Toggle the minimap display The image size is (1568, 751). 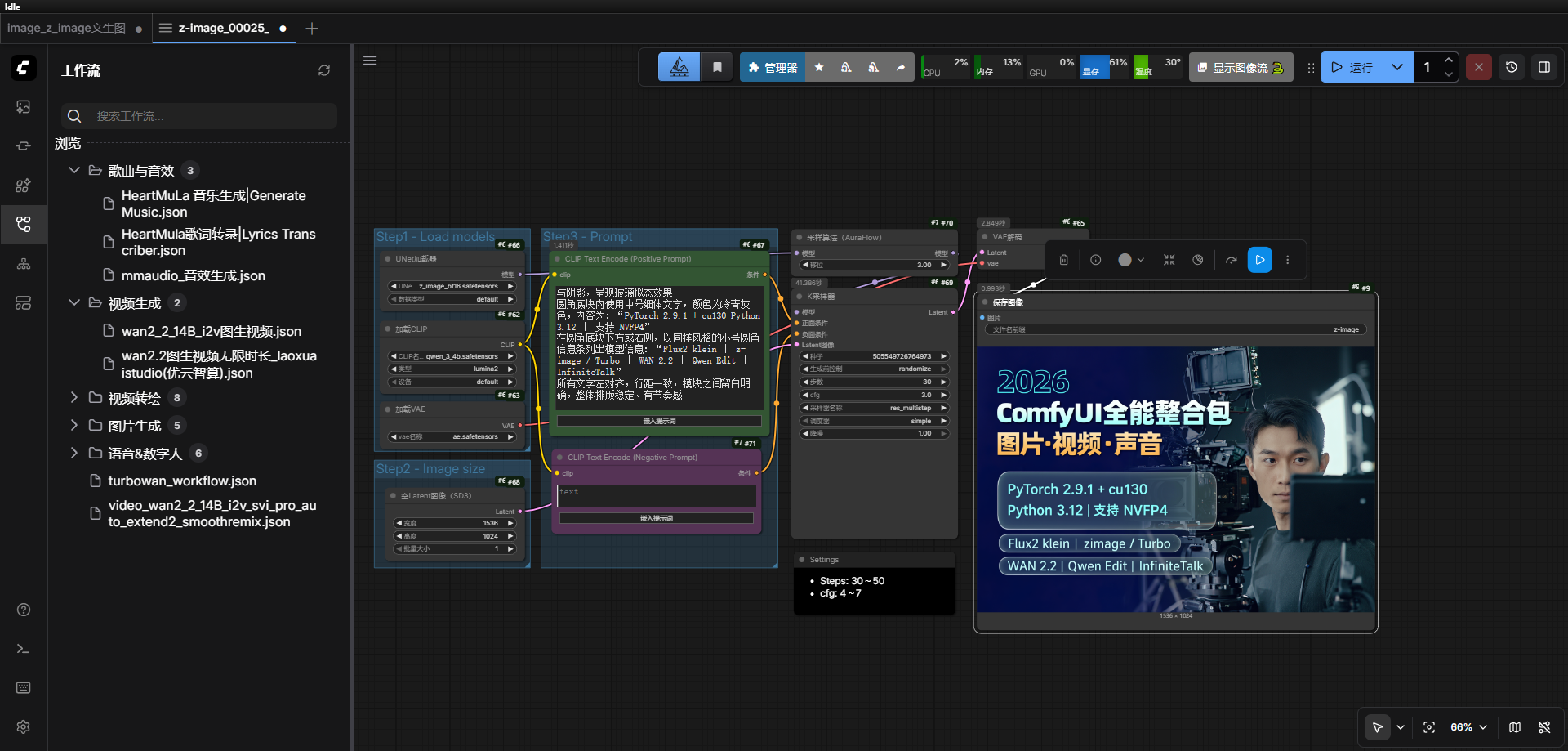pyautogui.click(x=1515, y=727)
